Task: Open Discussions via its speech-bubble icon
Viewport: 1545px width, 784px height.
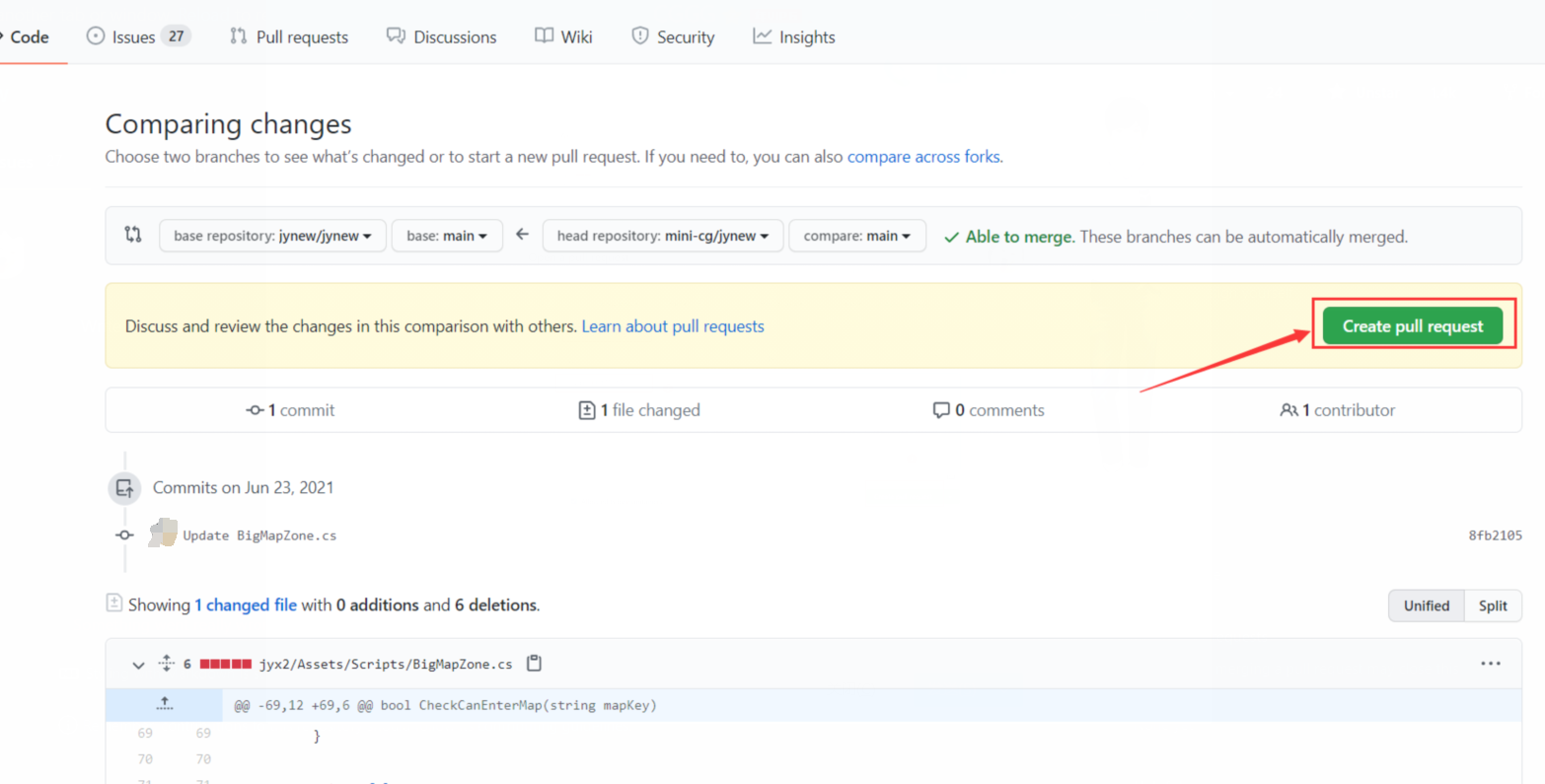Action: coord(395,36)
